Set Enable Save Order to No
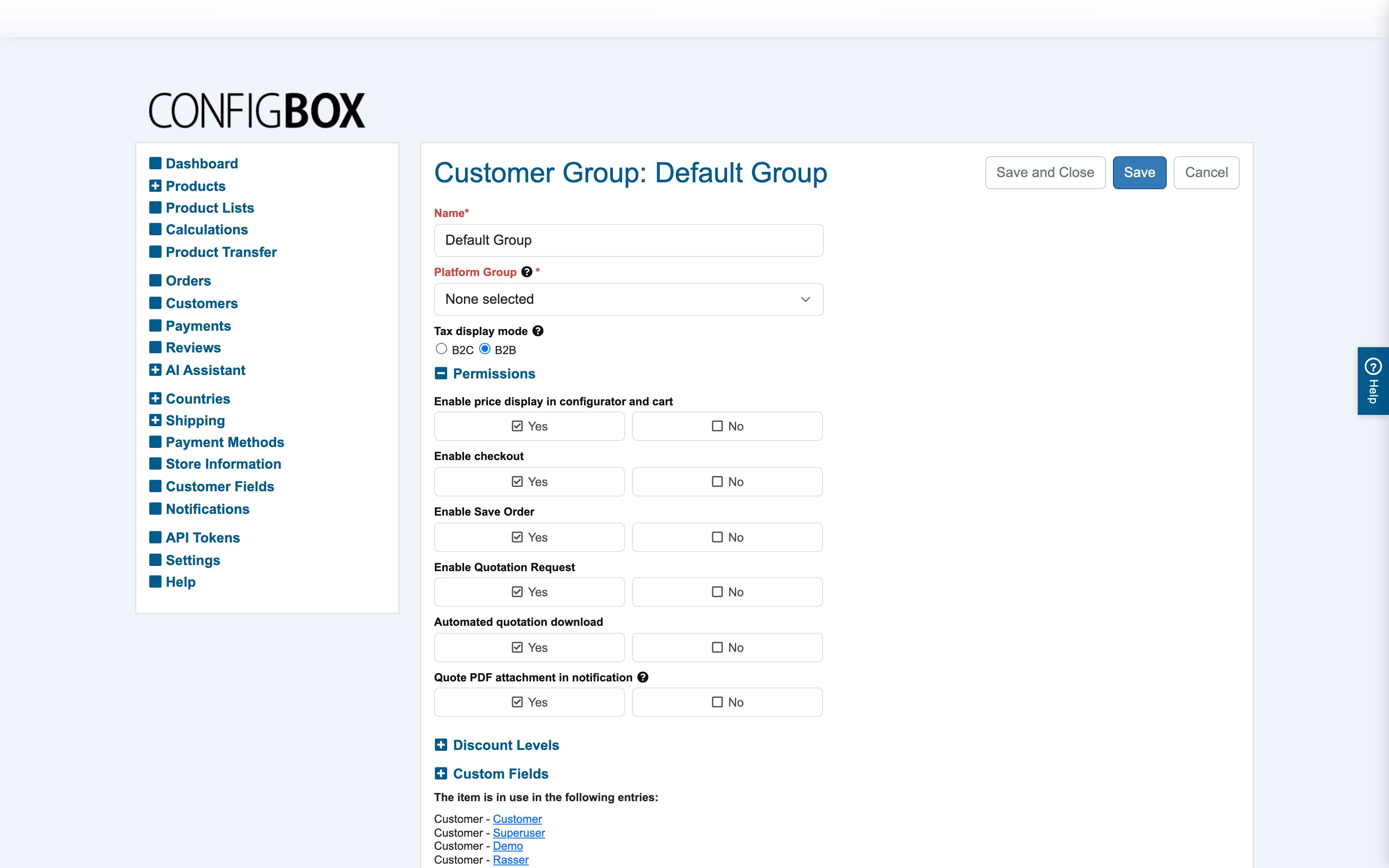 click(x=727, y=537)
